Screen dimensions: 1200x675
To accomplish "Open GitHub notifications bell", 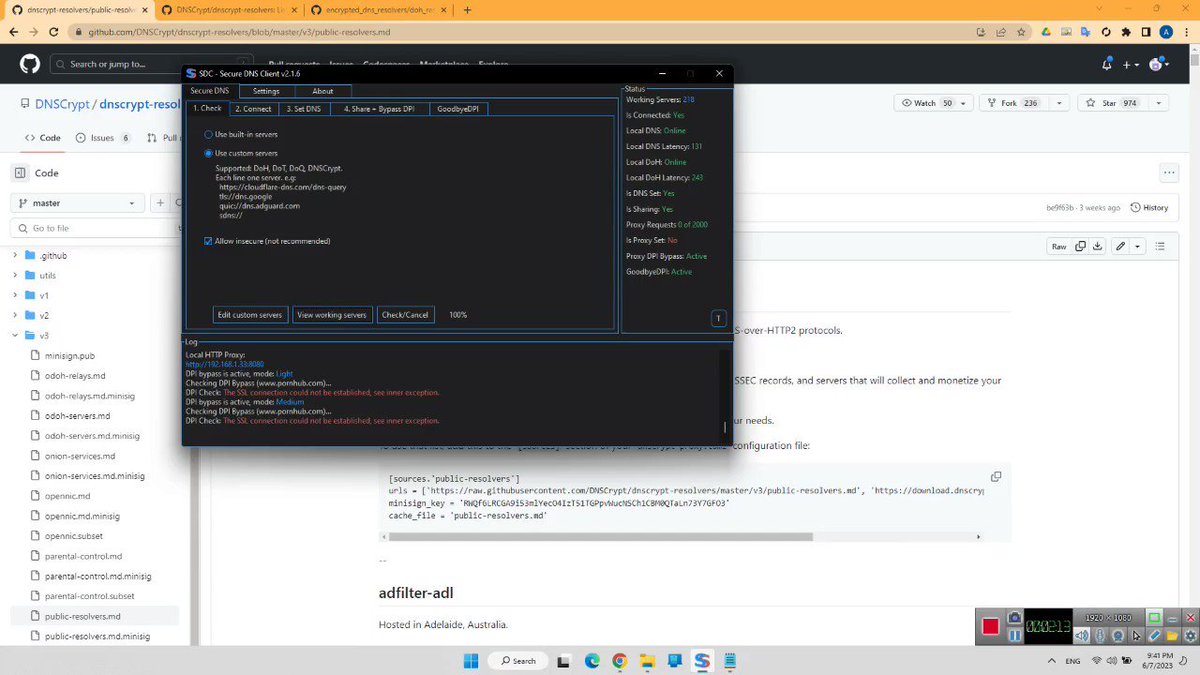I will pyautogui.click(x=1107, y=64).
